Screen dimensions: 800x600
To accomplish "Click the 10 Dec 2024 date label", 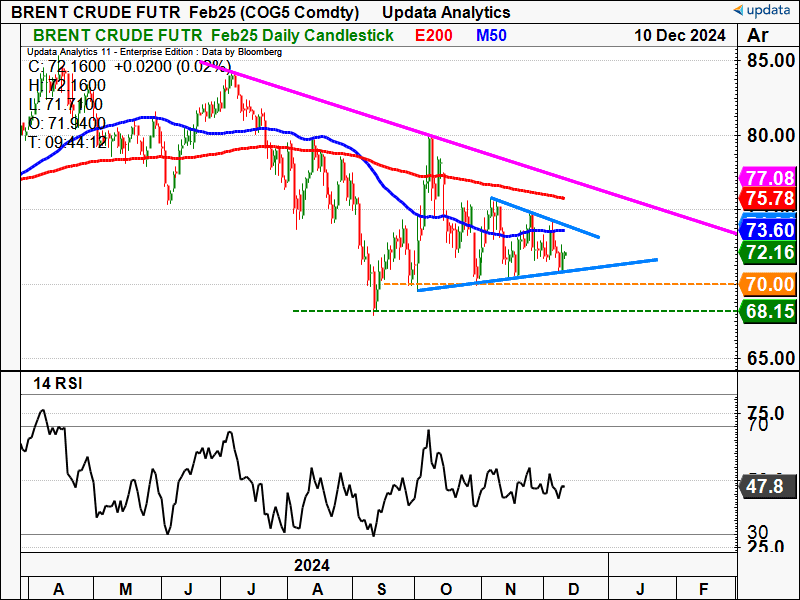I will (680, 35).
